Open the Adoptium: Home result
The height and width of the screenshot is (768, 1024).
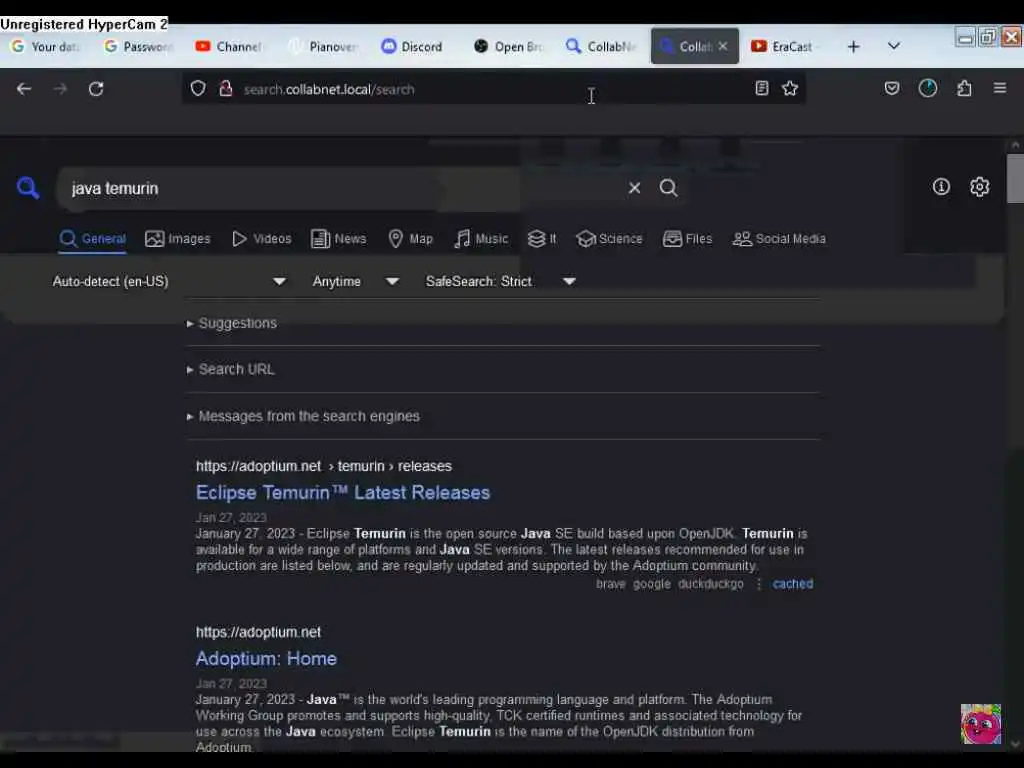266,658
